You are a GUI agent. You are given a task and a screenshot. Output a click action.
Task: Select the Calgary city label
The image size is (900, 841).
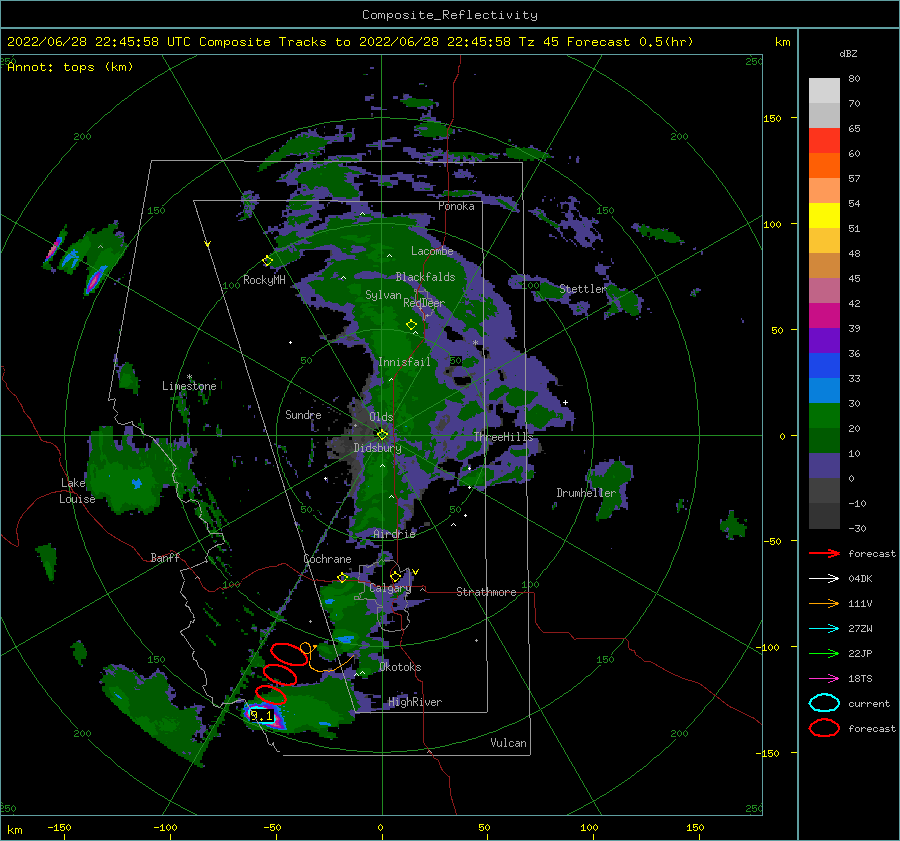point(390,588)
